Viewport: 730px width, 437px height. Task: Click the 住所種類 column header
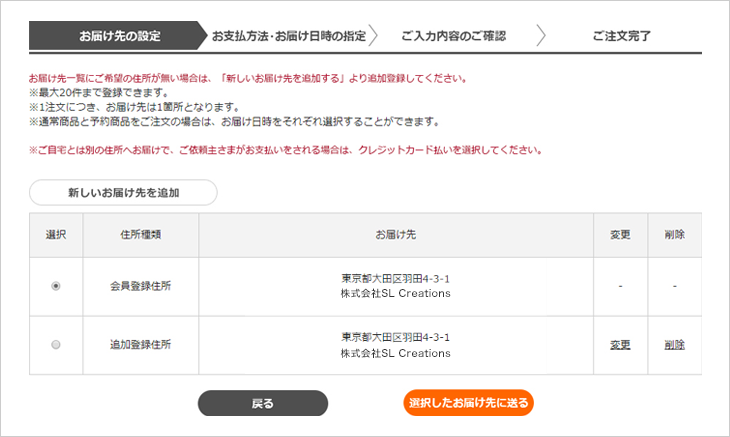pyautogui.click(x=140, y=235)
